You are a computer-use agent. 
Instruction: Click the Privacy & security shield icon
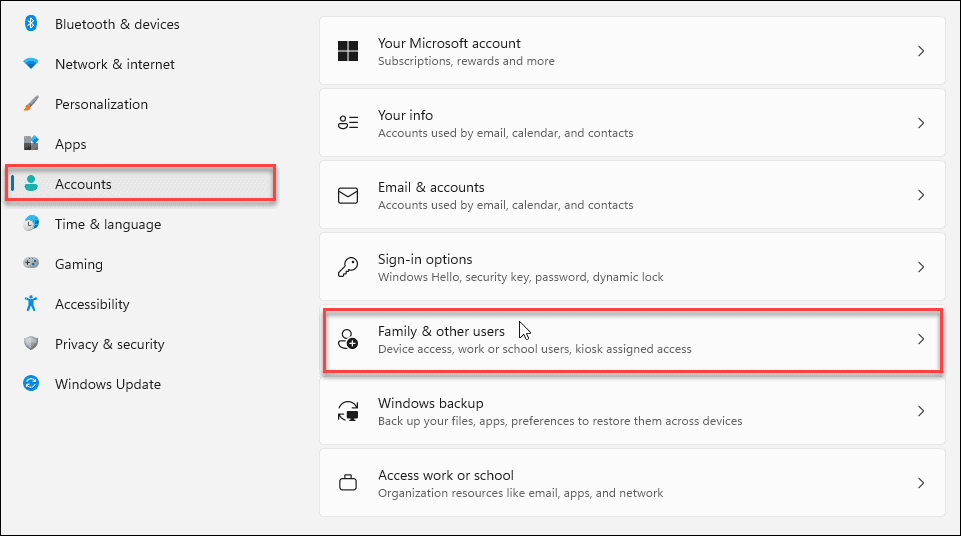pyautogui.click(x=31, y=343)
